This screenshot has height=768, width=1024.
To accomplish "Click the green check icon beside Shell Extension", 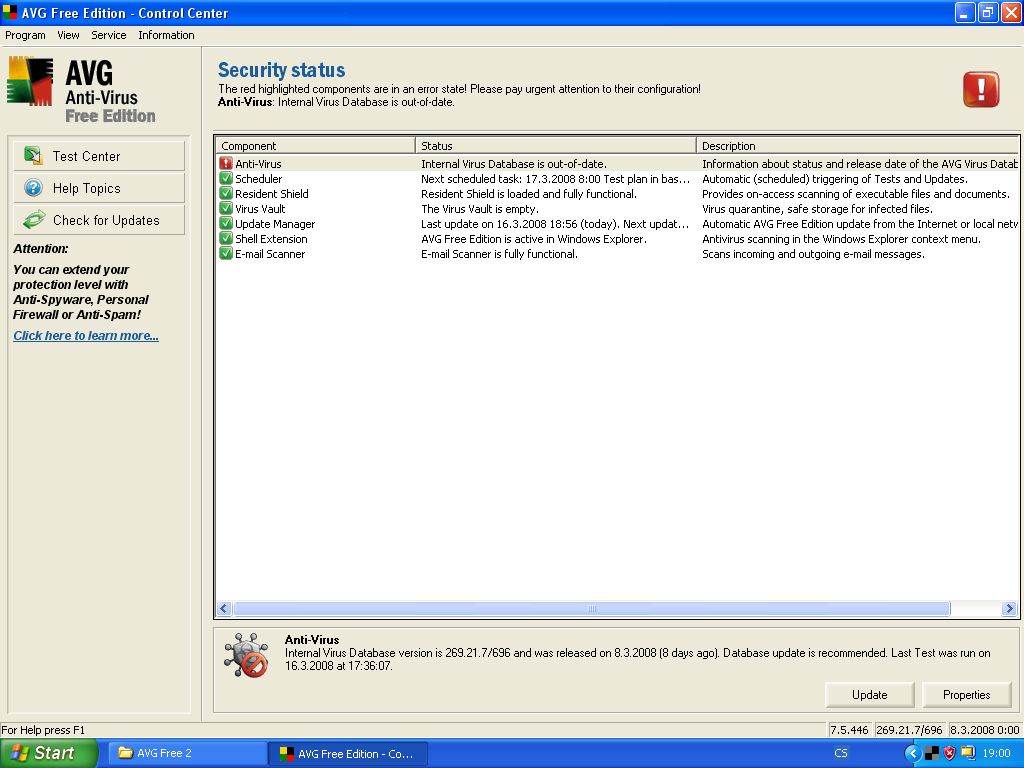I will point(226,238).
